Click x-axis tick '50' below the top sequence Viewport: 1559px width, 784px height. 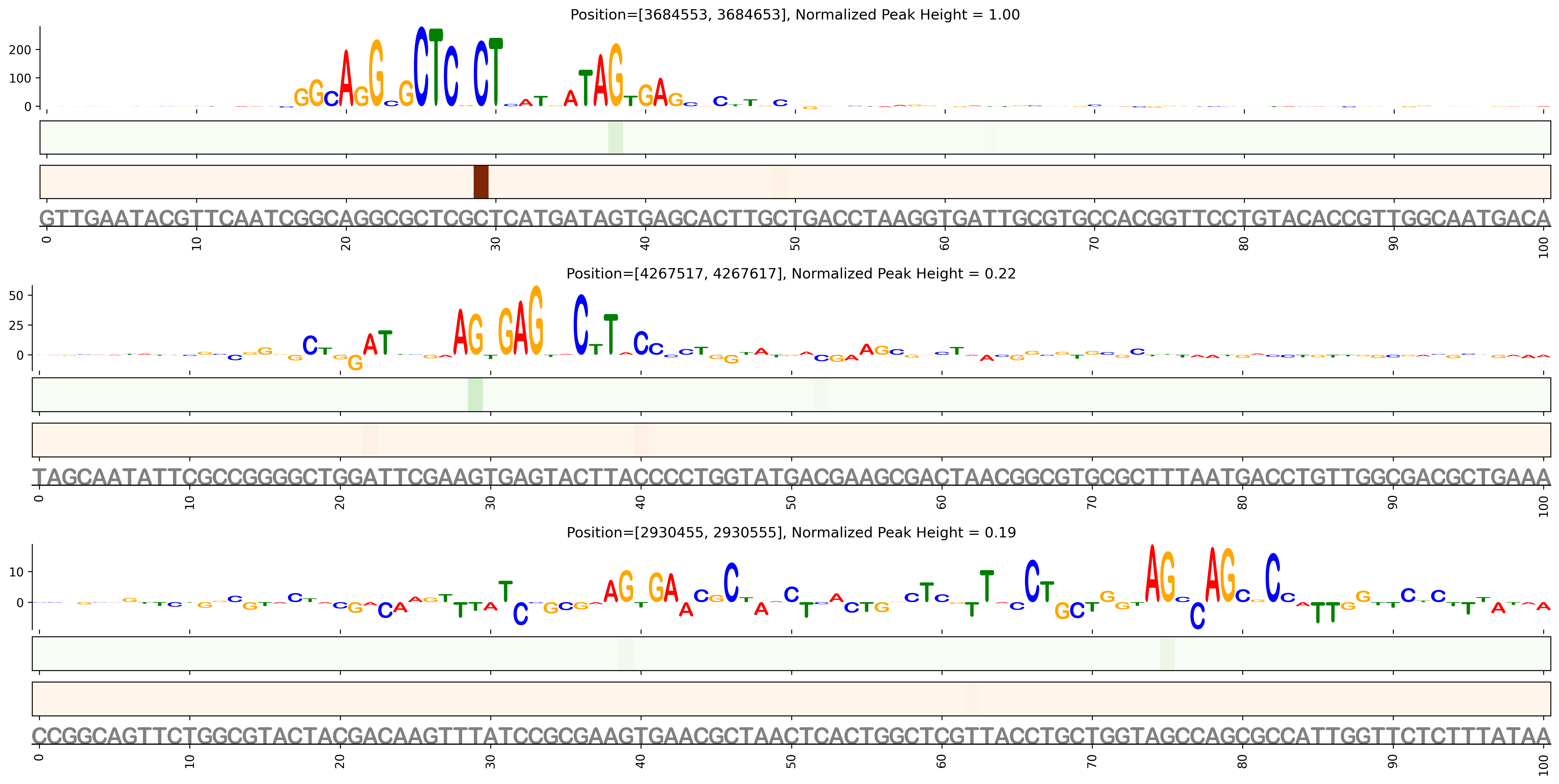click(795, 243)
